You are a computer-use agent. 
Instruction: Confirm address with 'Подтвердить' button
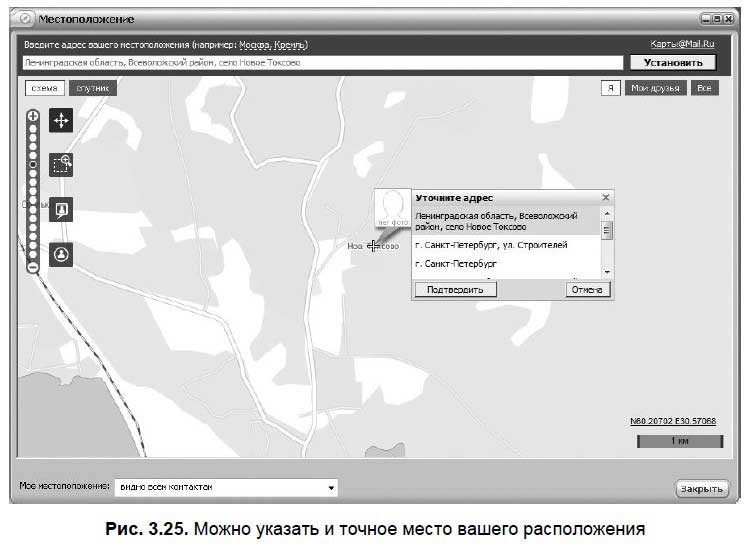pyautogui.click(x=455, y=289)
